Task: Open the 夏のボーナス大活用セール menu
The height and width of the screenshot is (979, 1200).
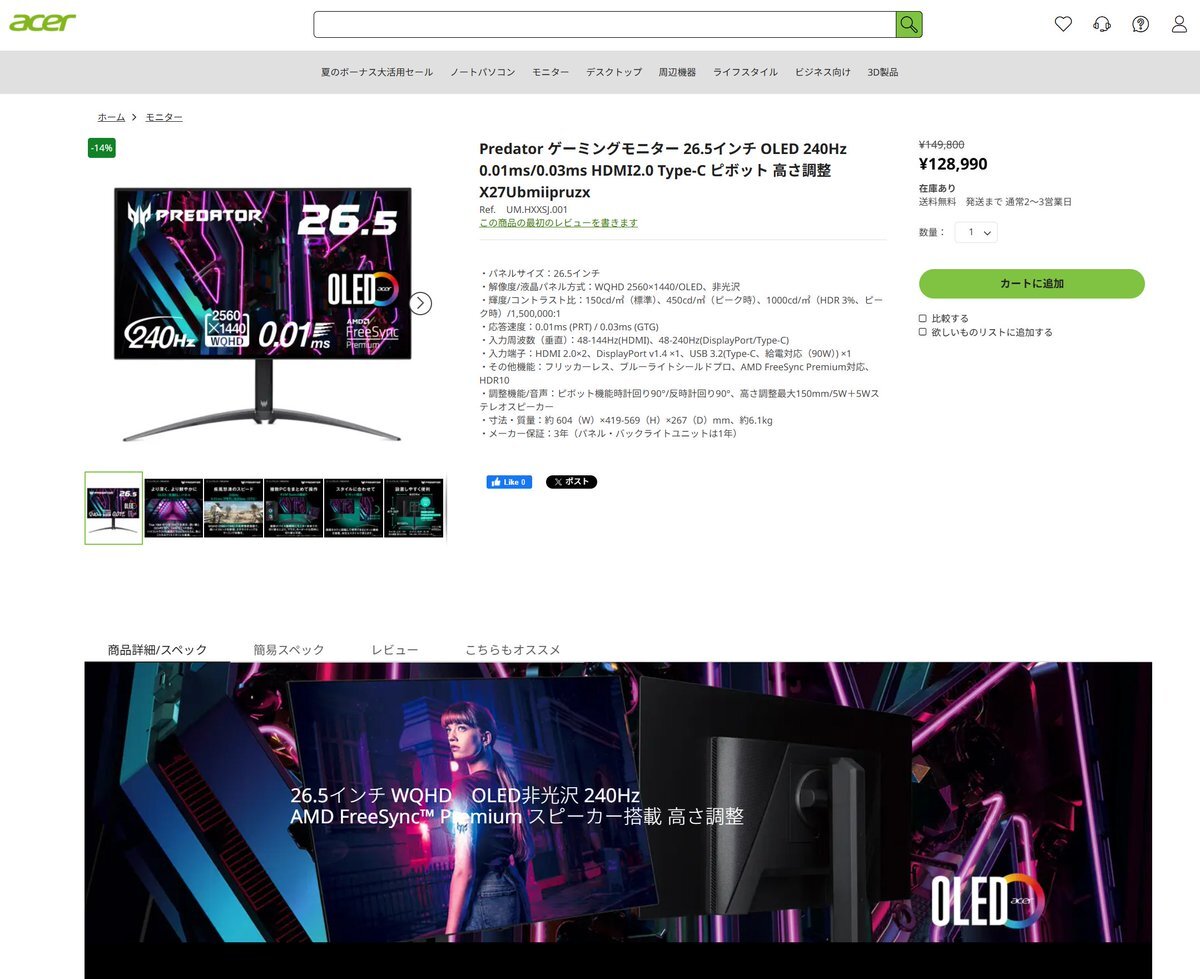Action: [x=377, y=72]
